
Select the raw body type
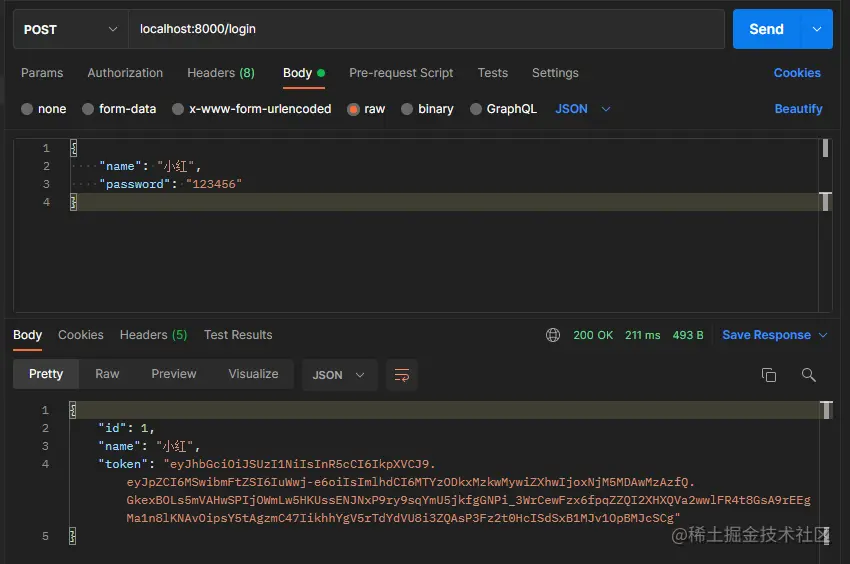tap(353, 109)
